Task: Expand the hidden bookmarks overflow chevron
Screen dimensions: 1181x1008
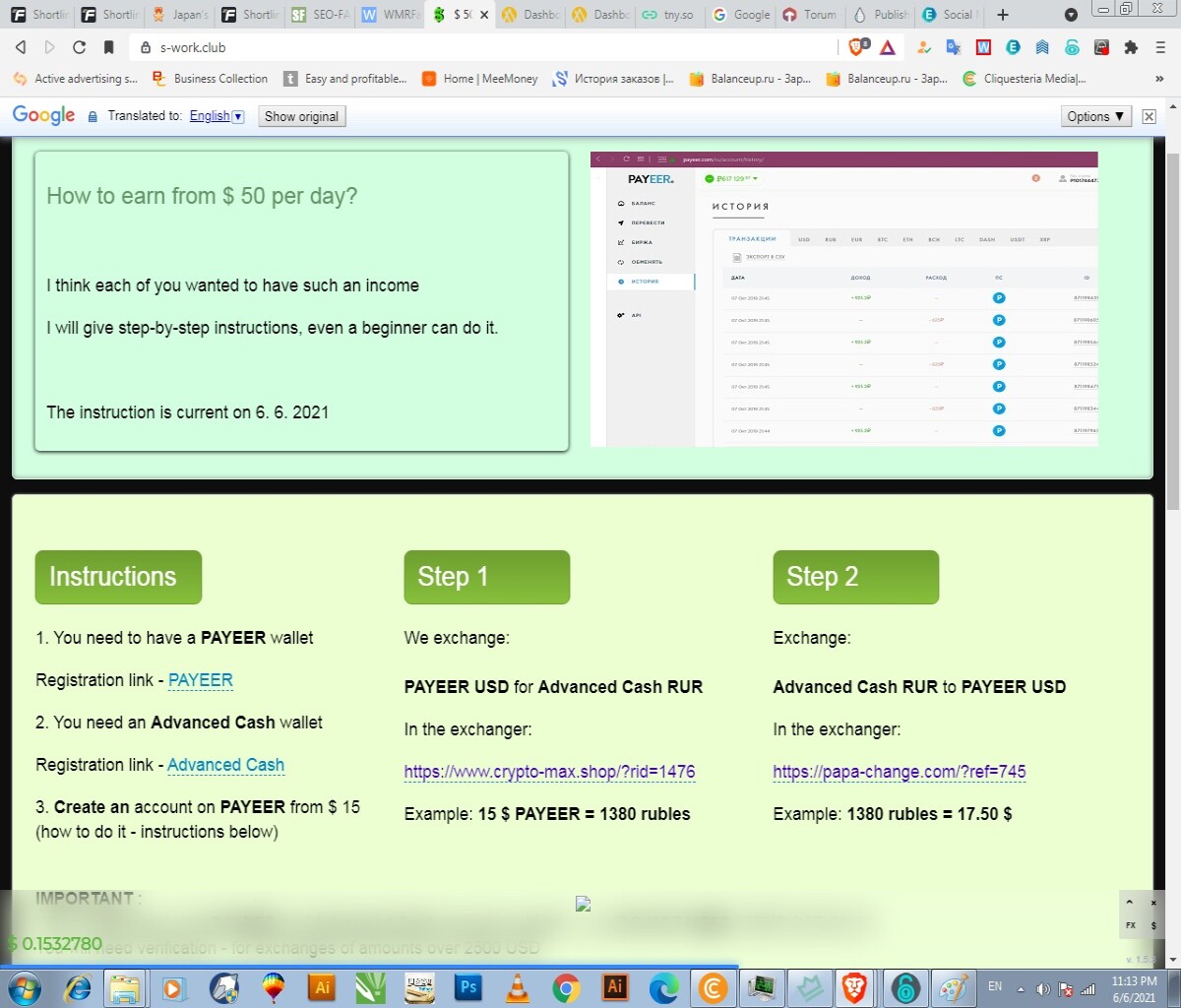Action: 1159,79
